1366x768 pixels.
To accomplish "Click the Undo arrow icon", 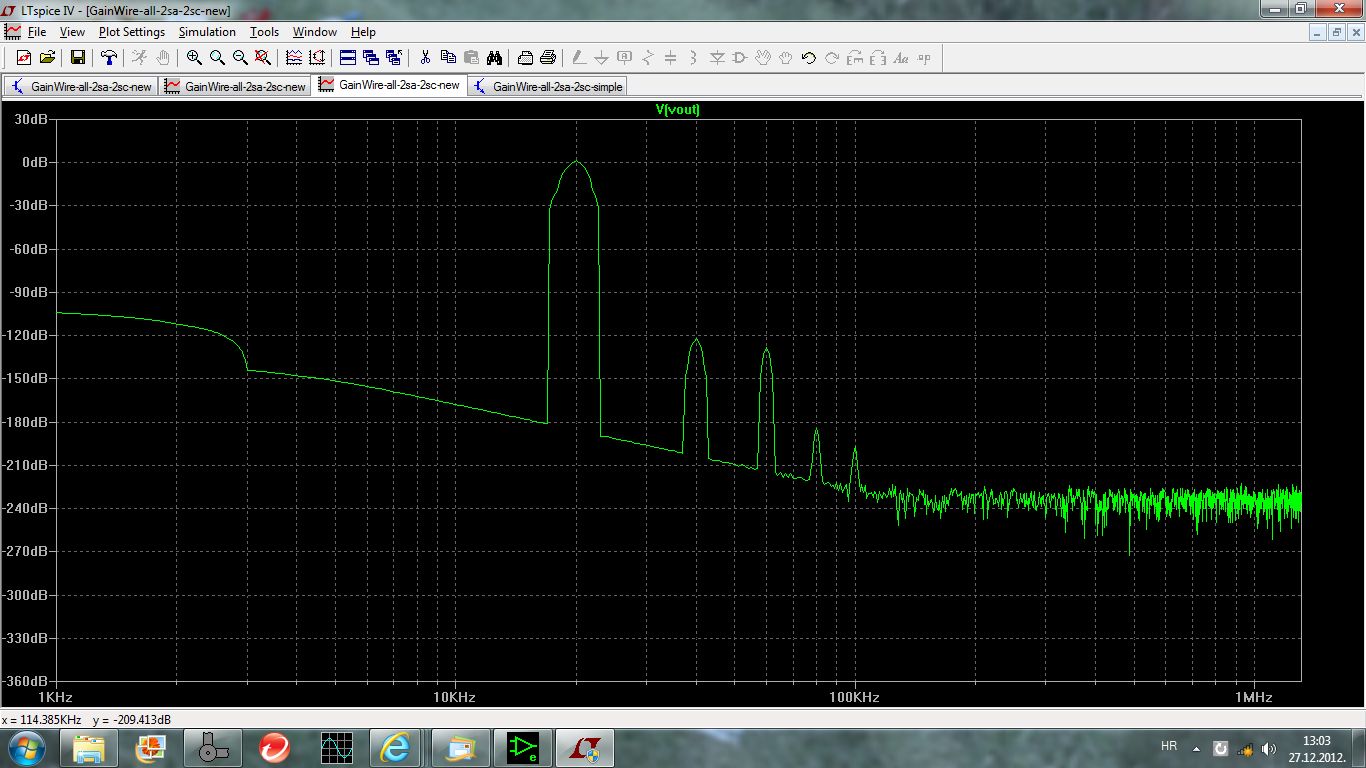I will [809, 58].
